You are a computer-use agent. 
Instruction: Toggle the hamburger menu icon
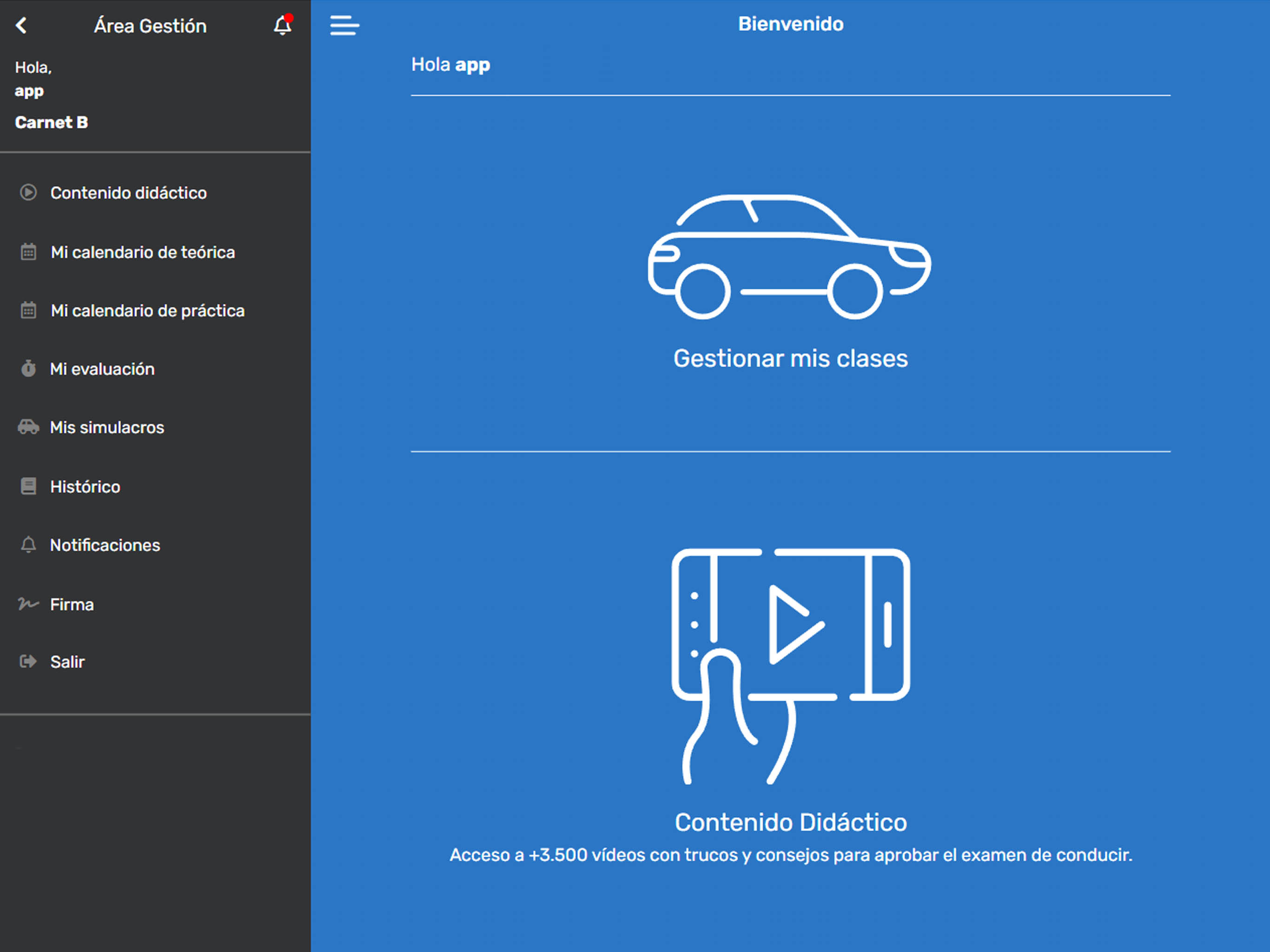coord(344,25)
